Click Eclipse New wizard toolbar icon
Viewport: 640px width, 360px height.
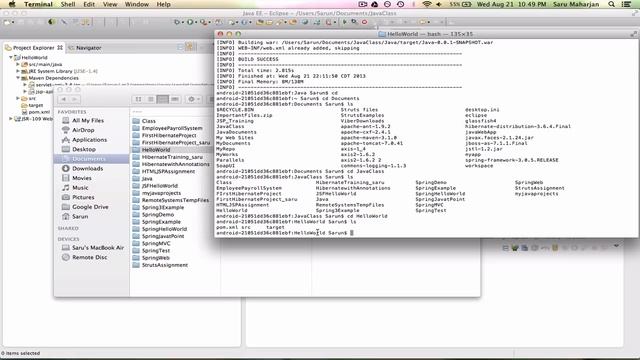8,22
